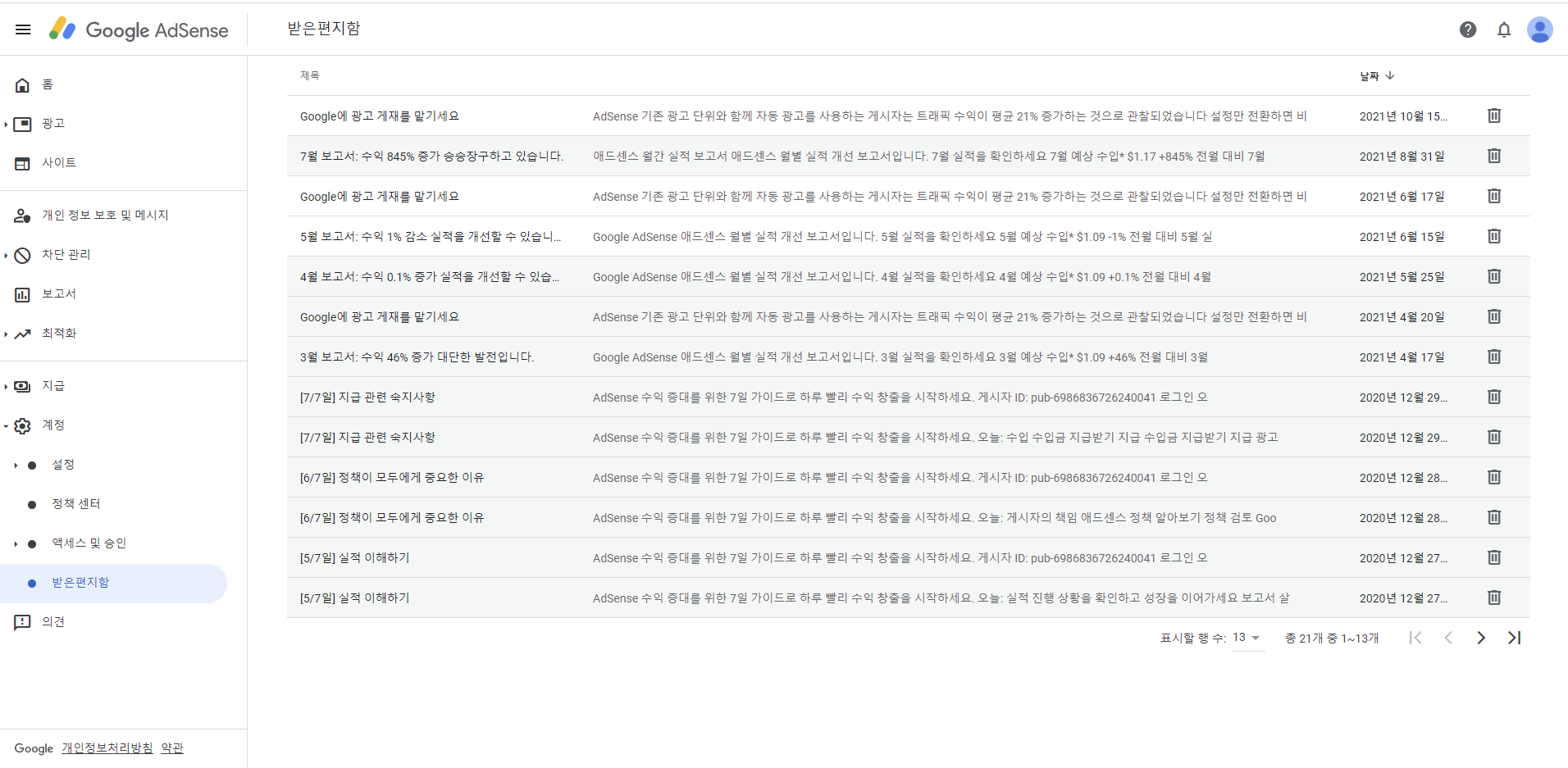This screenshot has width=1568, height=768.
Task: Open 보고서 in the sidebar
Action: (59, 294)
